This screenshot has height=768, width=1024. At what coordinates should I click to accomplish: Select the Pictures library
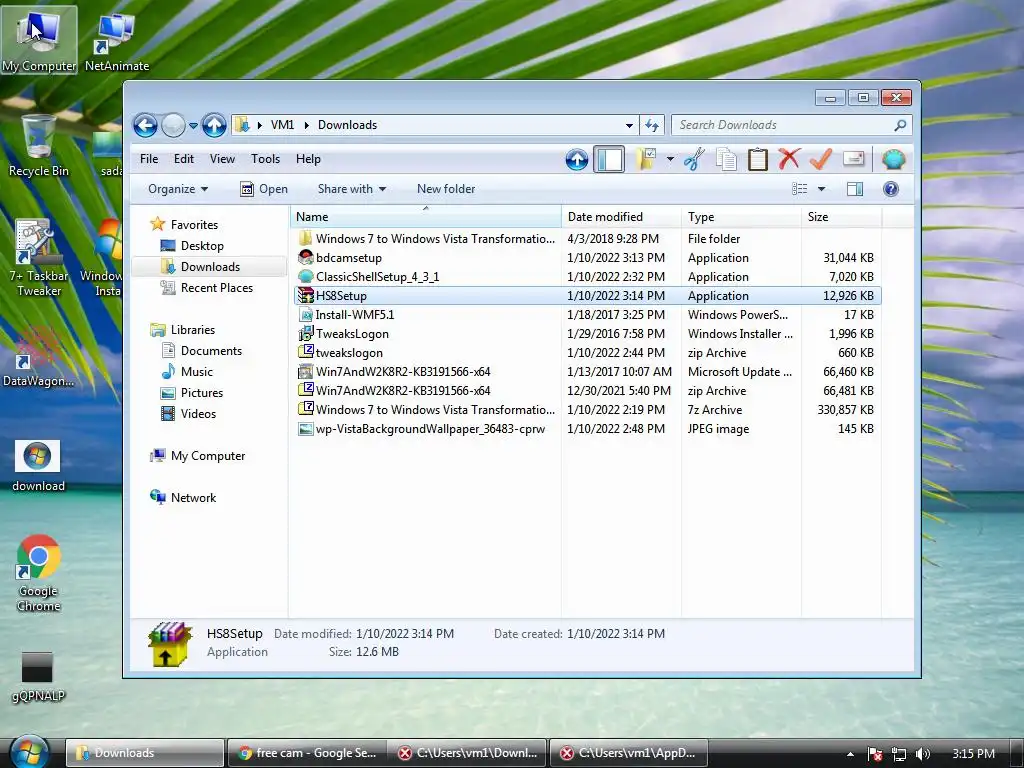(201, 392)
